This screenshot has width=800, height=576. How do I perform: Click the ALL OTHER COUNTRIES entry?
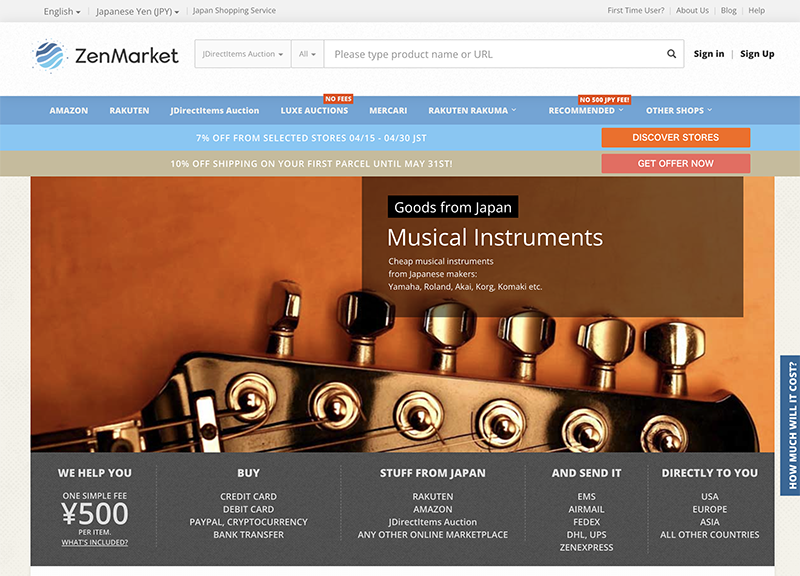[x=710, y=535]
